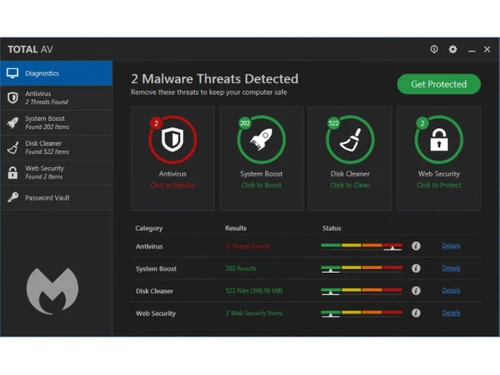Click the System Boost rocket circle icon
The image size is (500, 375).
261,140
